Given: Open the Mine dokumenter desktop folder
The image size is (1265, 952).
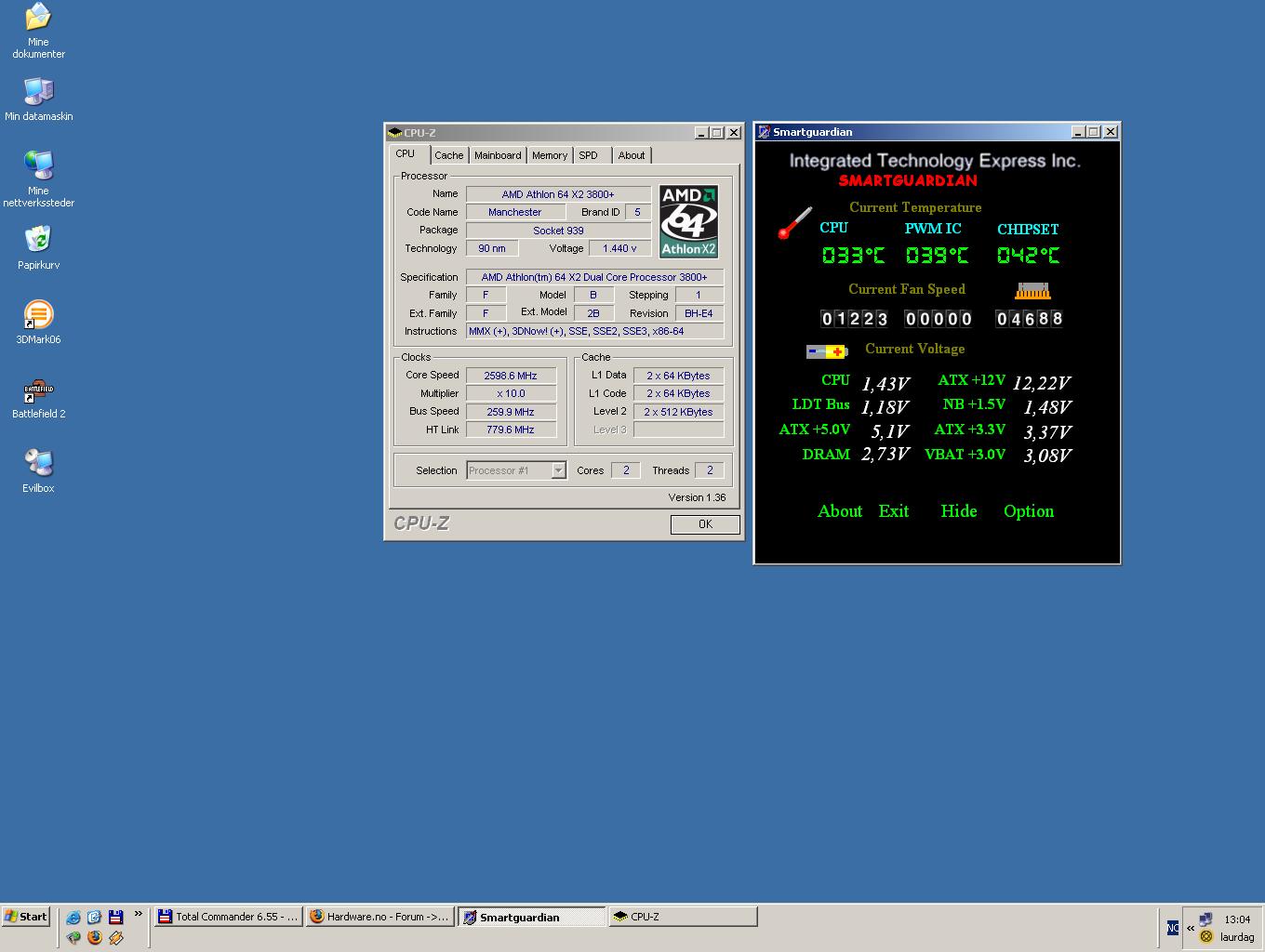Looking at the screenshot, I should (x=38, y=32).
